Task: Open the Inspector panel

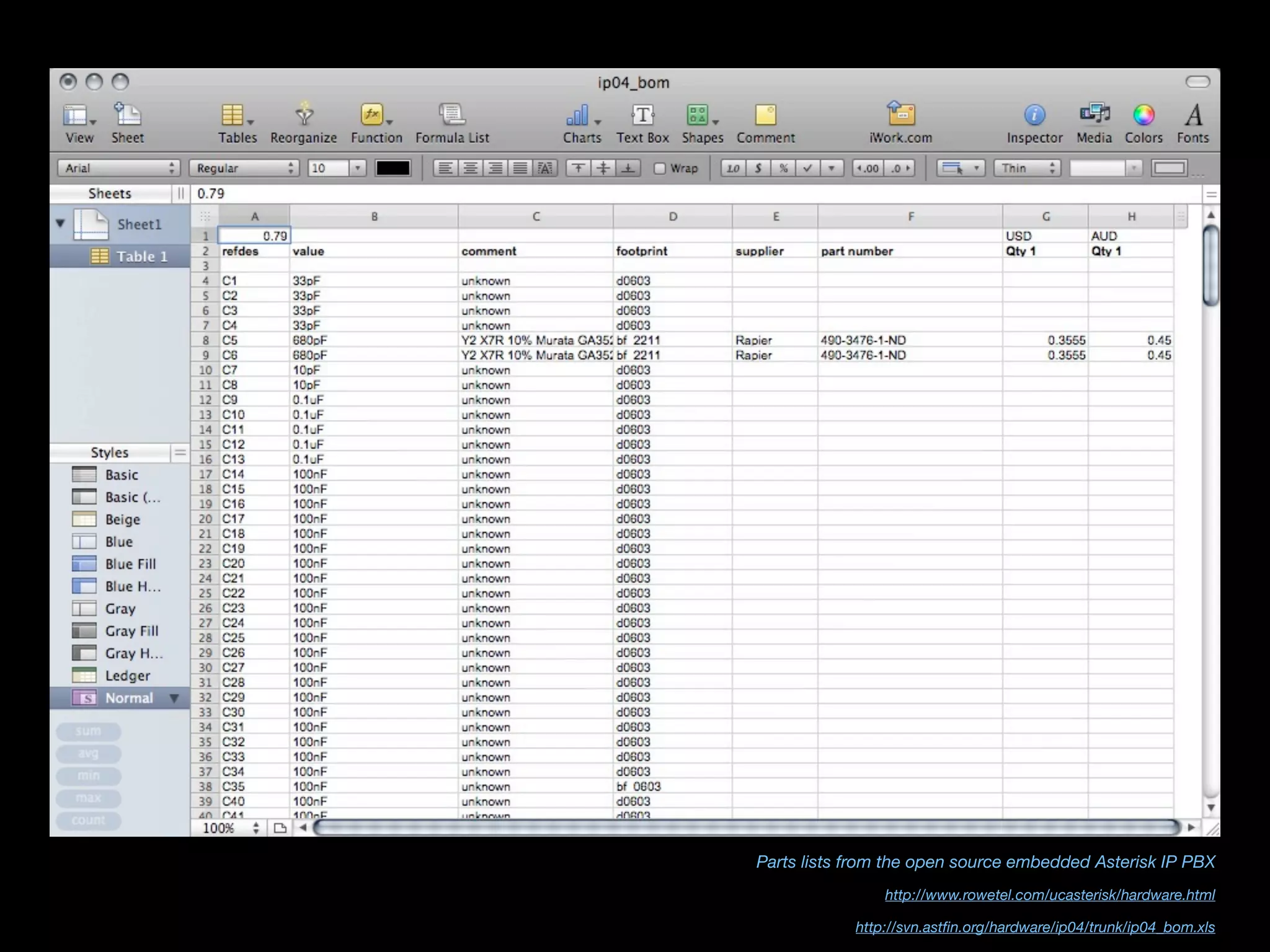Action: coord(1034,116)
